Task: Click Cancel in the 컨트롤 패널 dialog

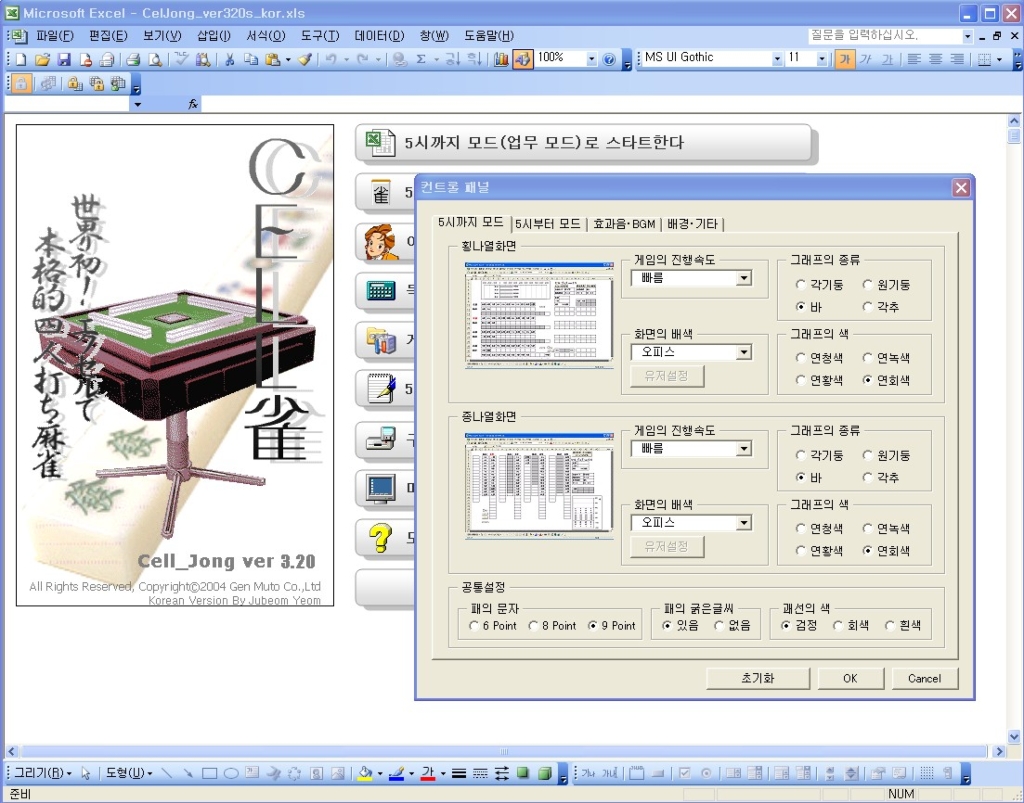Action: click(924, 678)
